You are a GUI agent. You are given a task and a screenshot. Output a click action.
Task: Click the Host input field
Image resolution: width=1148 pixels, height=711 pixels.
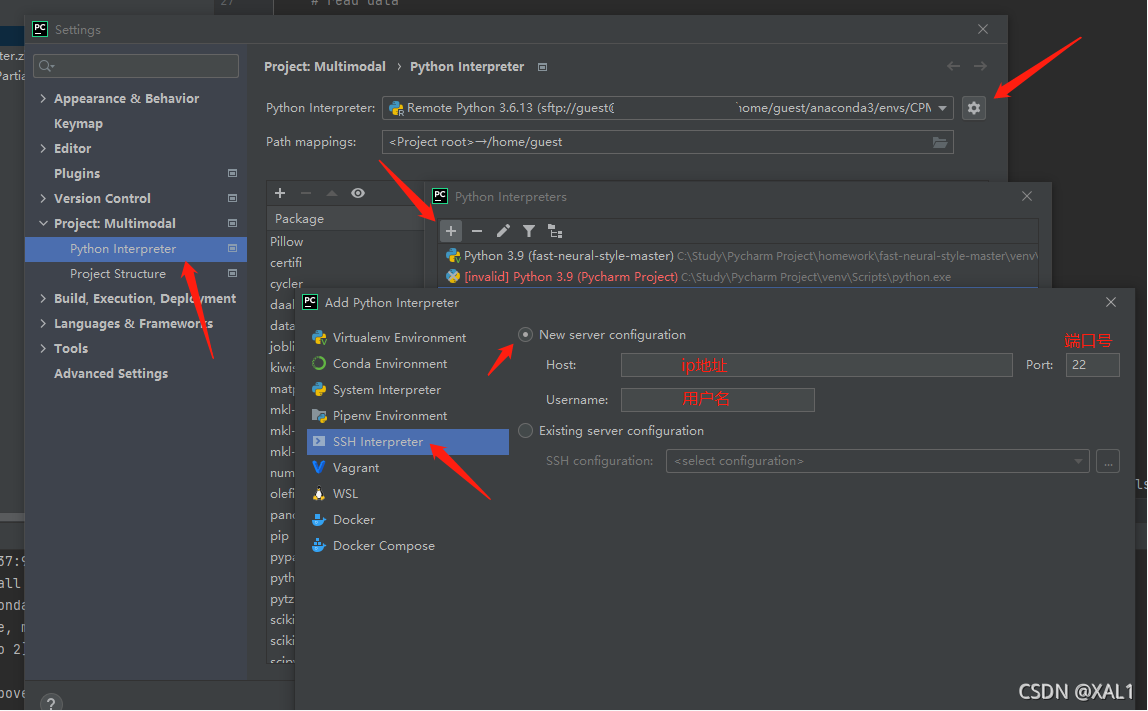click(x=816, y=365)
